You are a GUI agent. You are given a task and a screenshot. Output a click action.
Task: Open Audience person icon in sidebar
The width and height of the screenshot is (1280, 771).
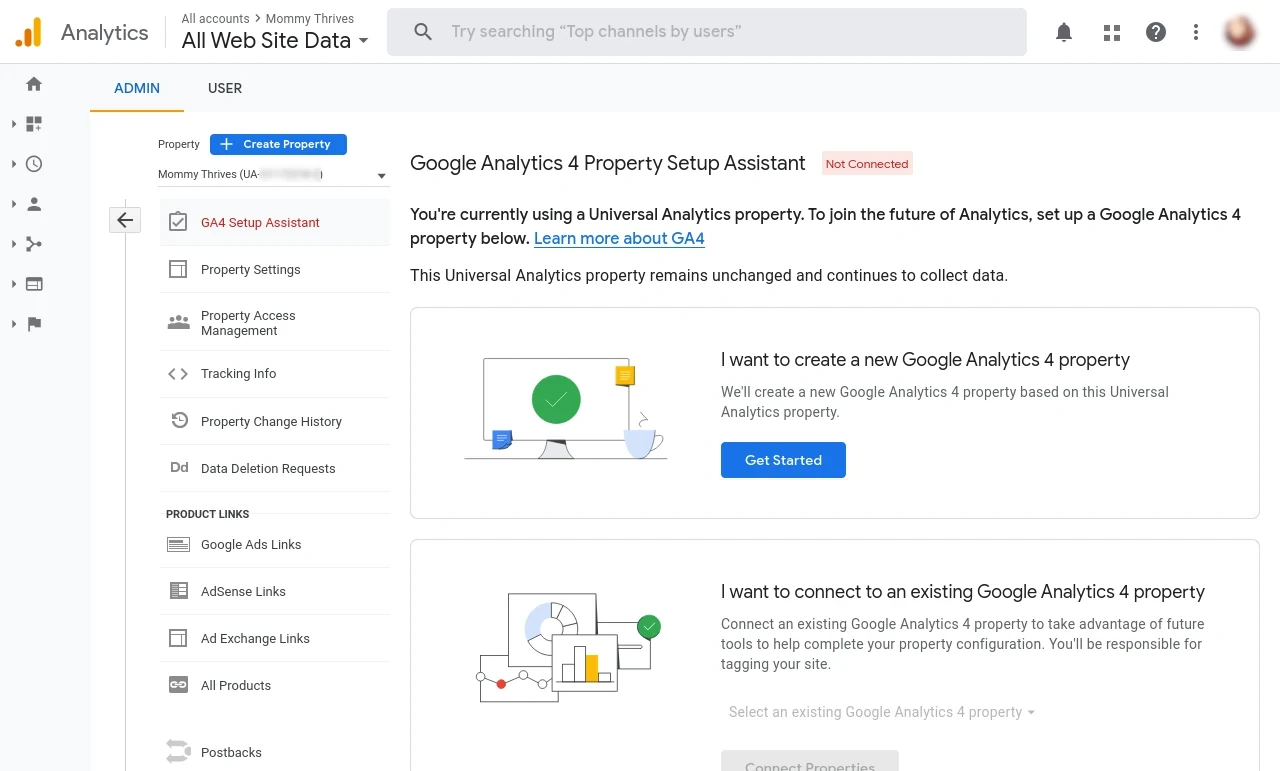34,204
